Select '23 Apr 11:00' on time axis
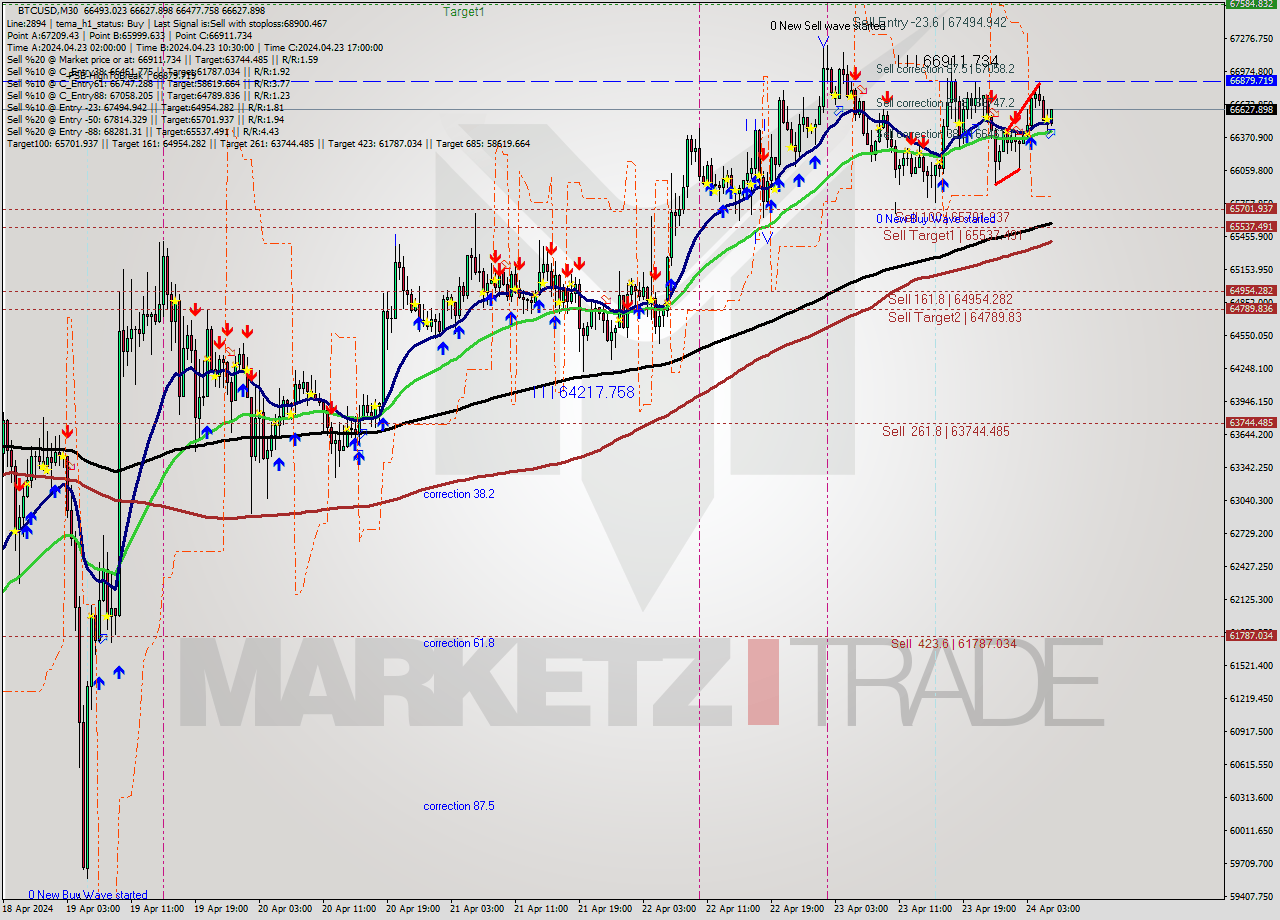 [924, 909]
